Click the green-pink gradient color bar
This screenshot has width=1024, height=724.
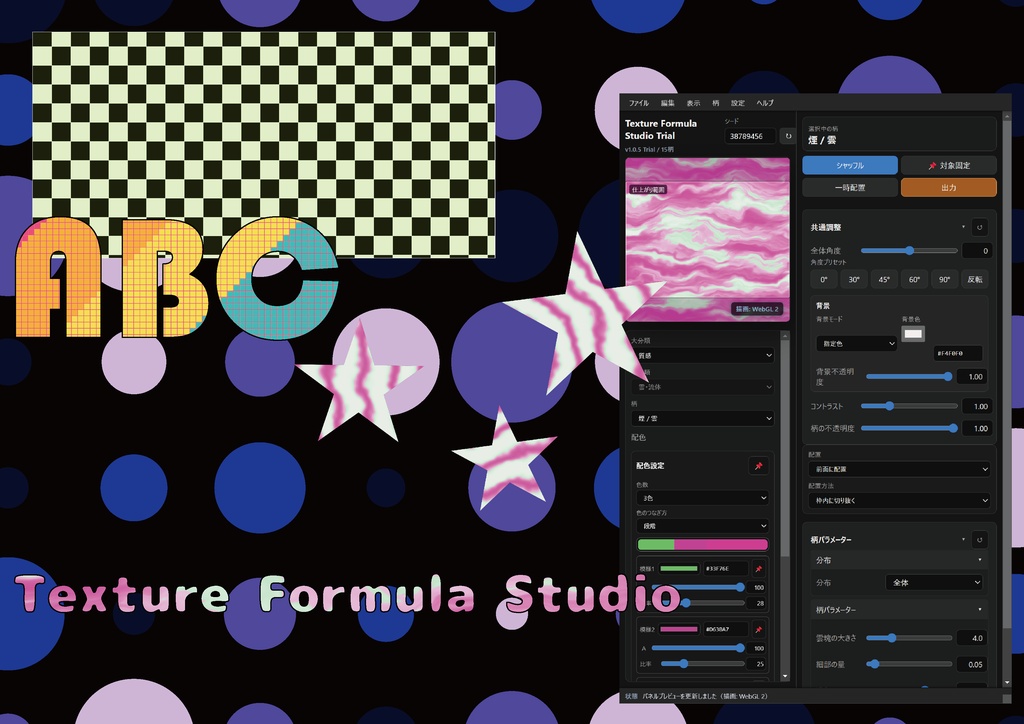pos(703,544)
